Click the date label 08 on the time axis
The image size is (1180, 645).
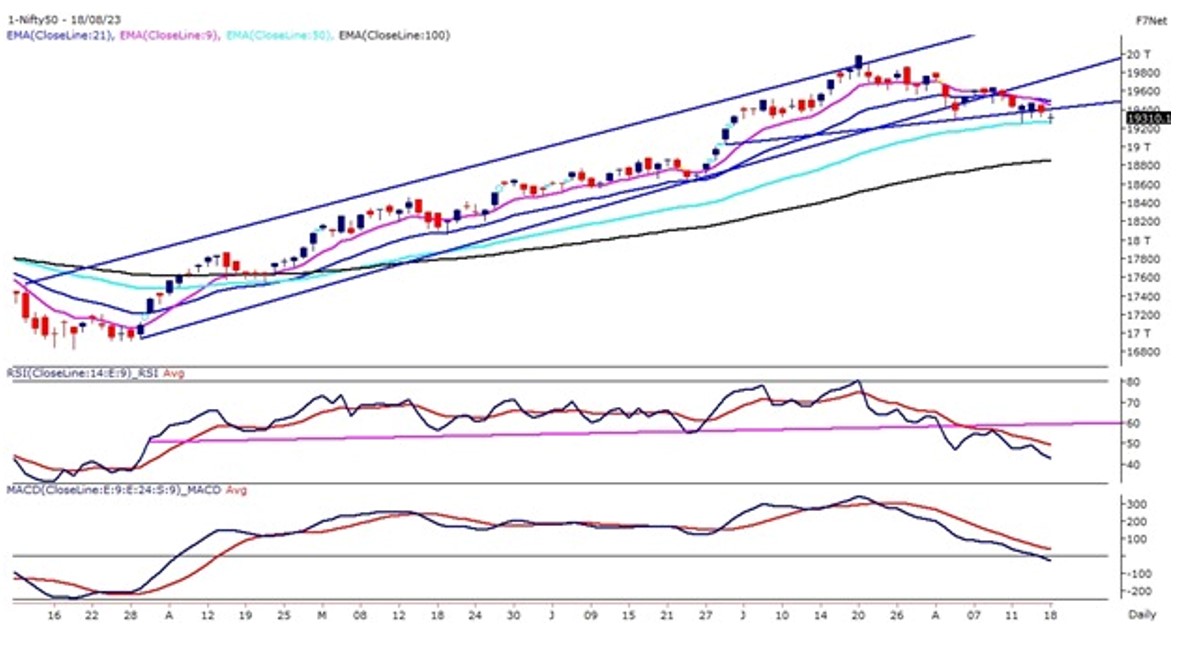pyautogui.click(x=360, y=615)
